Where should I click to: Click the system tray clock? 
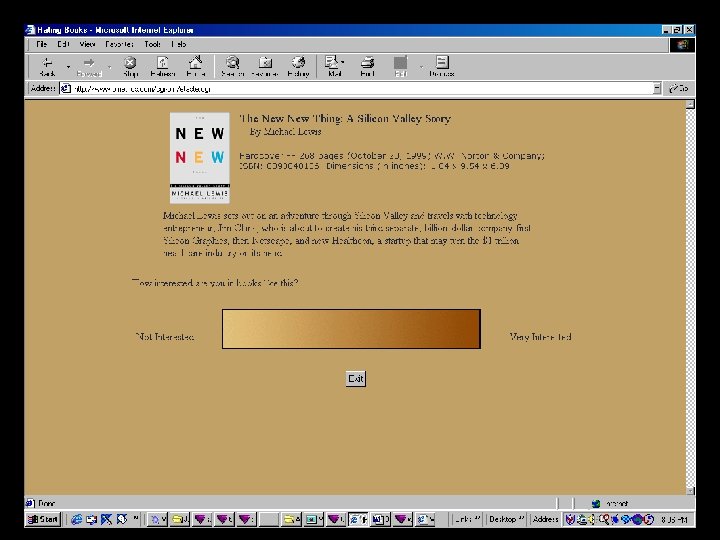(x=674, y=520)
